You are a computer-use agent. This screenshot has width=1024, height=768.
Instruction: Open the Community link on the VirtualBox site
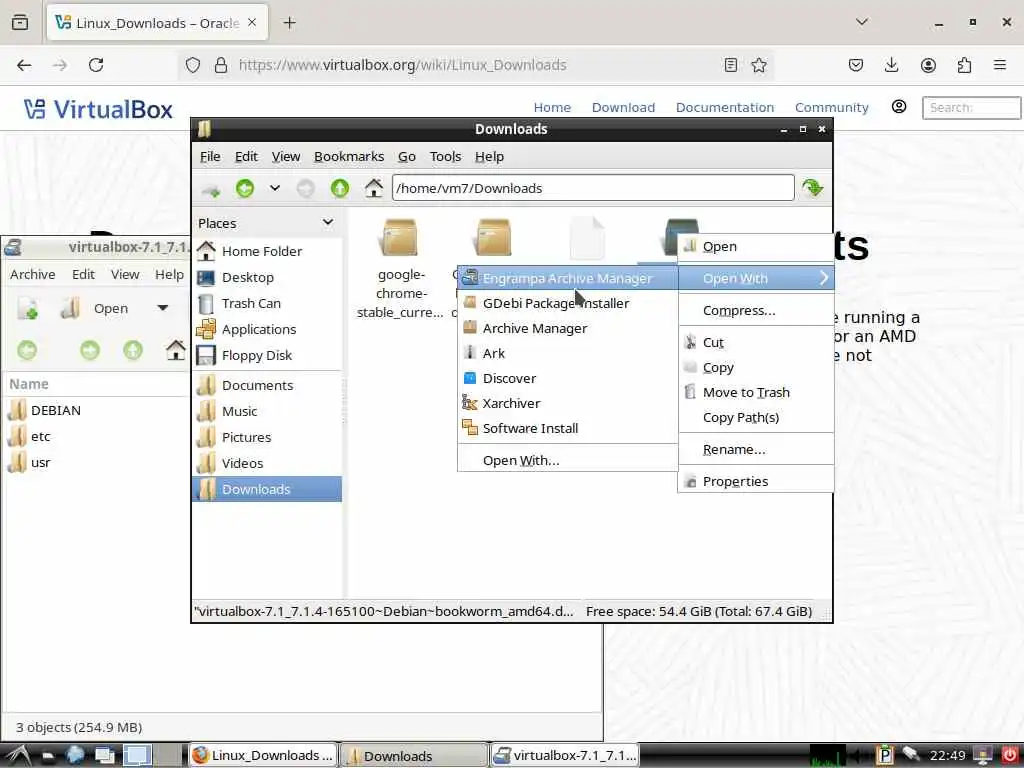pos(831,107)
